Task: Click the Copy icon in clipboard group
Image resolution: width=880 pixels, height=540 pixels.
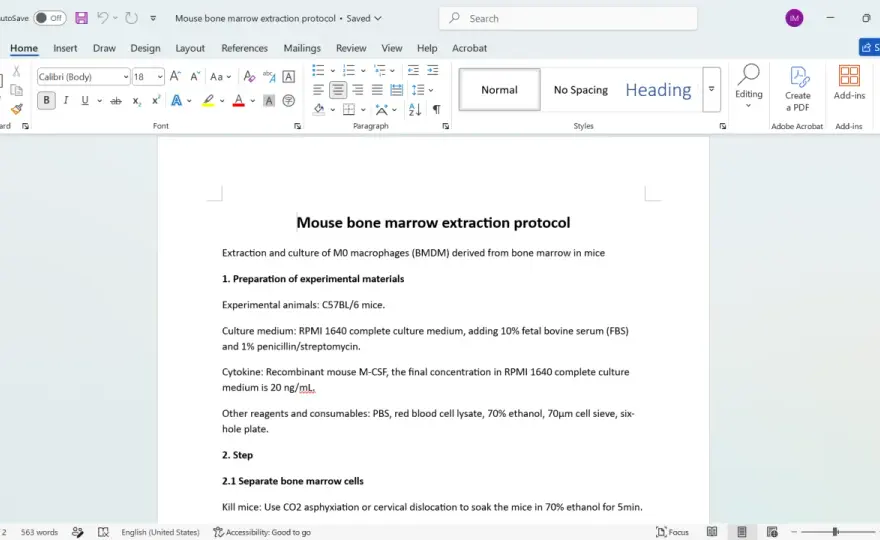Action: 16,90
